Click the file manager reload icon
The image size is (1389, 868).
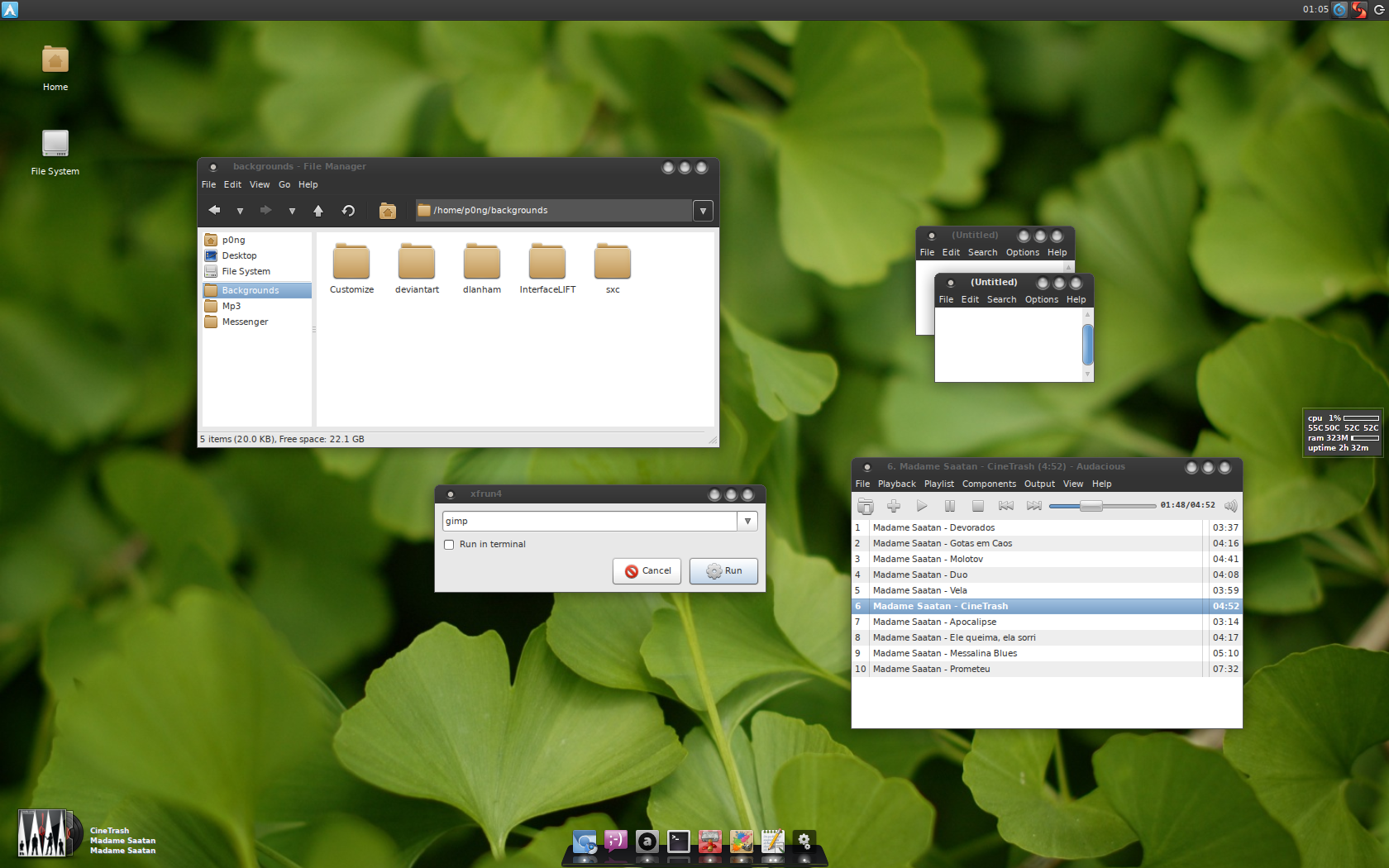point(348,211)
